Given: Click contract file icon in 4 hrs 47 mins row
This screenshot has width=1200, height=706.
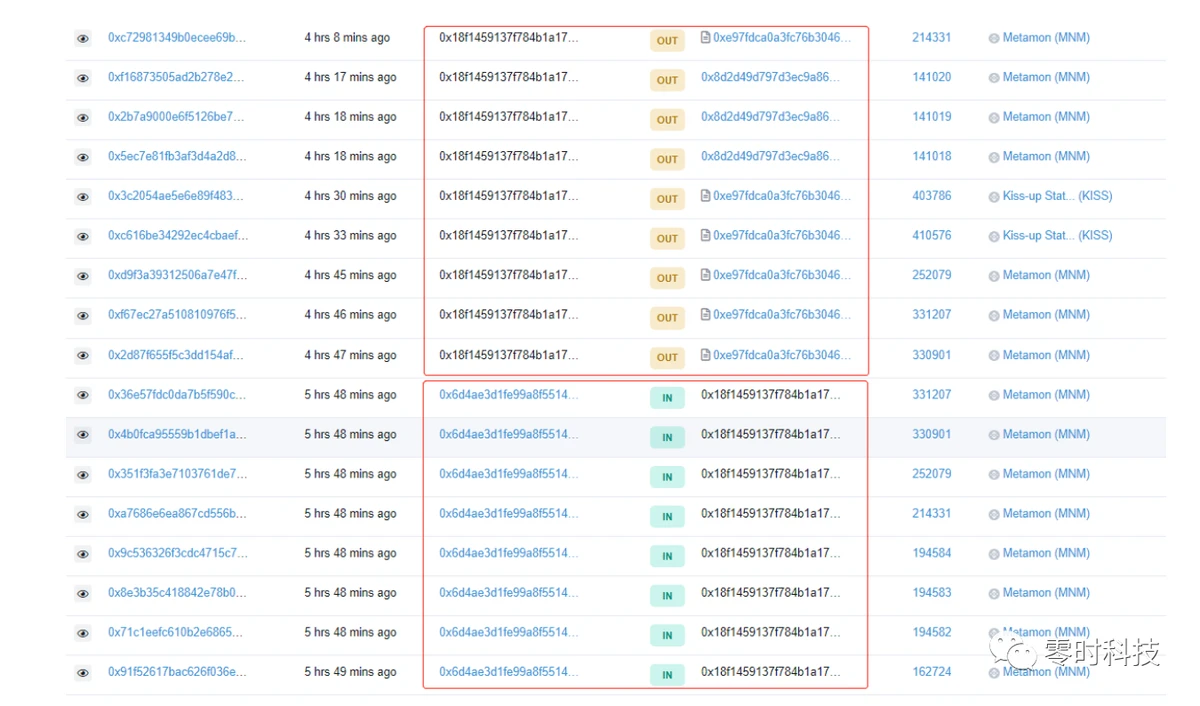Looking at the screenshot, I should click(x=705, y=355).
